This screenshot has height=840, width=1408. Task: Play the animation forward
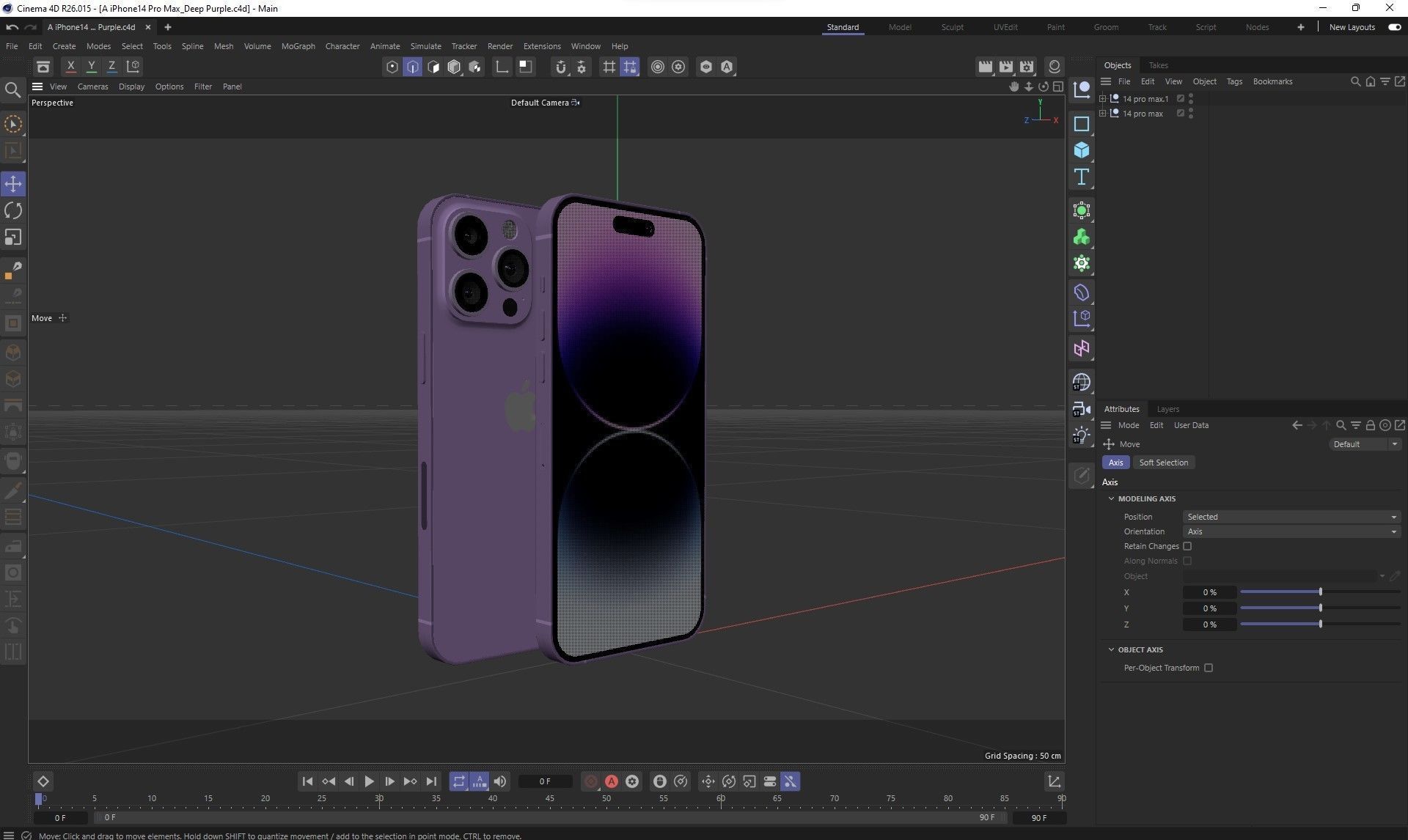370,781
